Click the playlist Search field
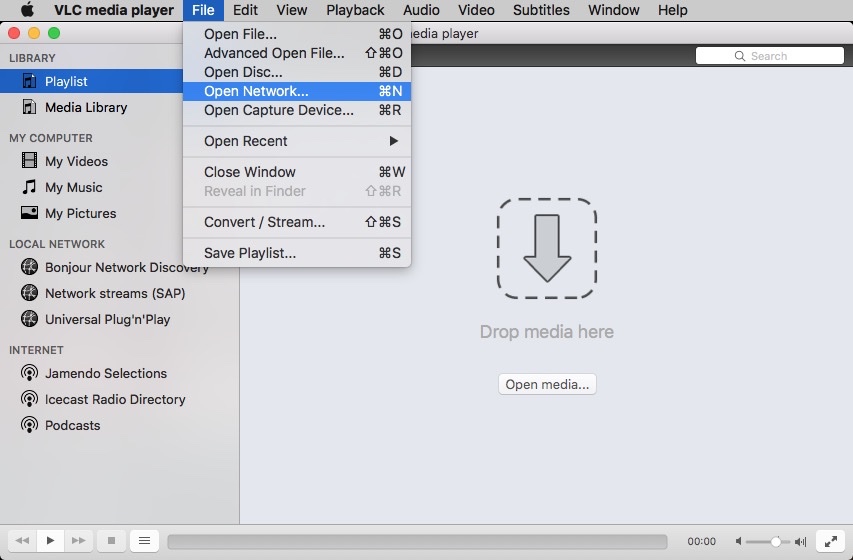 [769, 56]
